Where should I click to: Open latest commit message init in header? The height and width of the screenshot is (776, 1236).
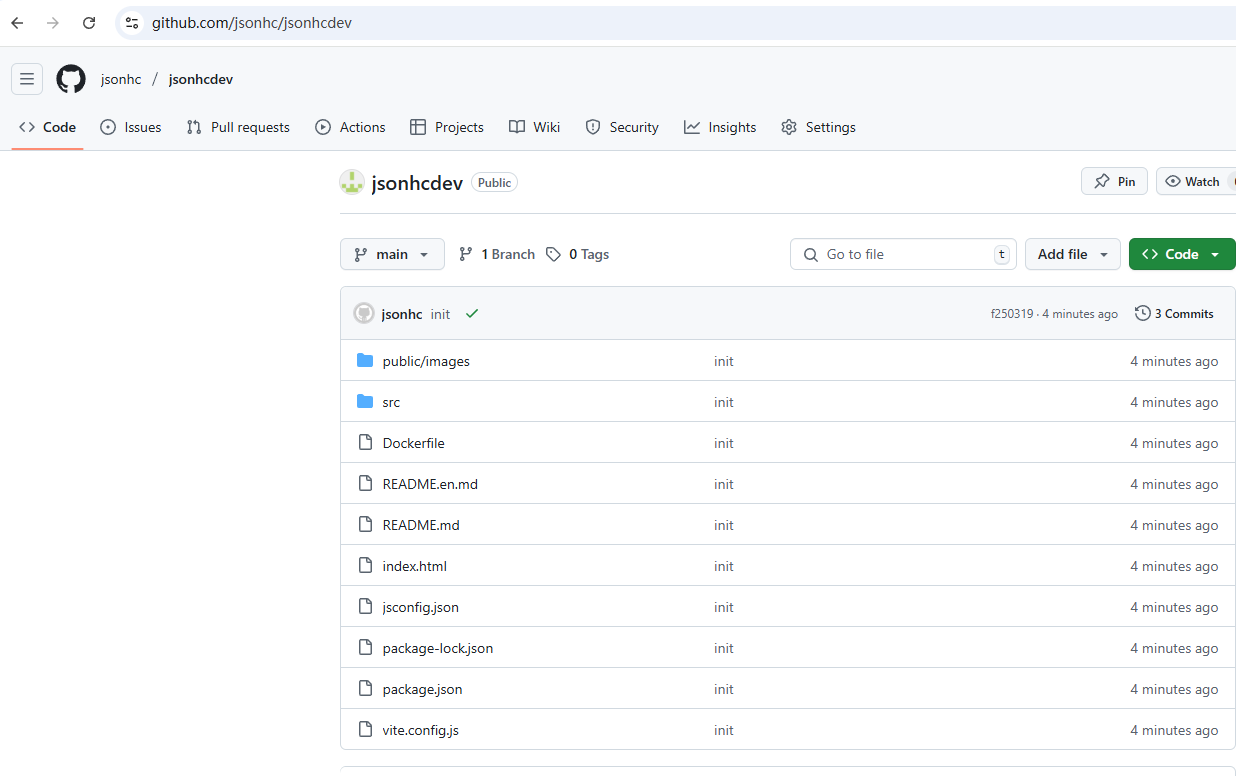pyautogui.click(x=441, y=314)
